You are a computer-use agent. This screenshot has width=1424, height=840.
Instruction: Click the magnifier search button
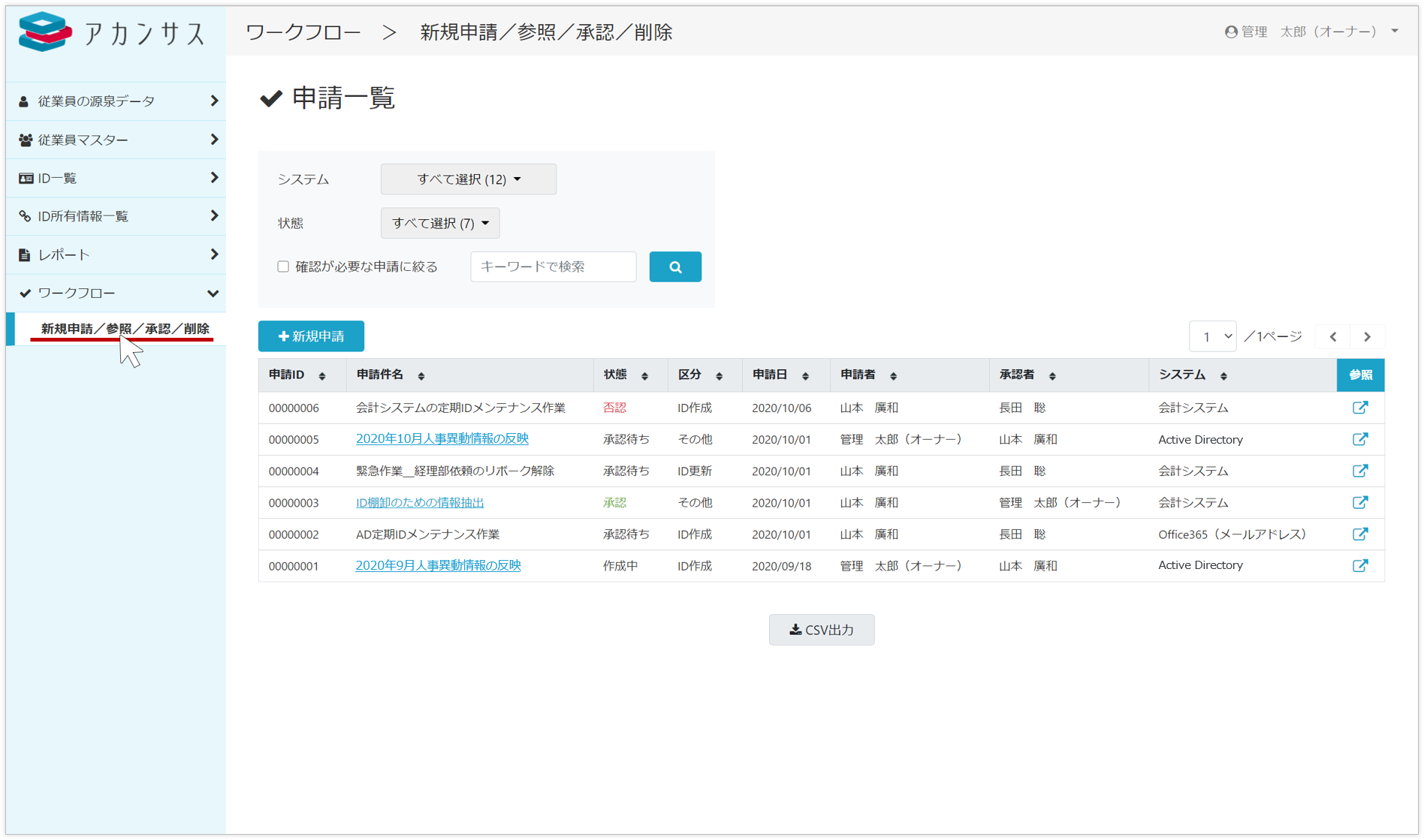[674, 266]
